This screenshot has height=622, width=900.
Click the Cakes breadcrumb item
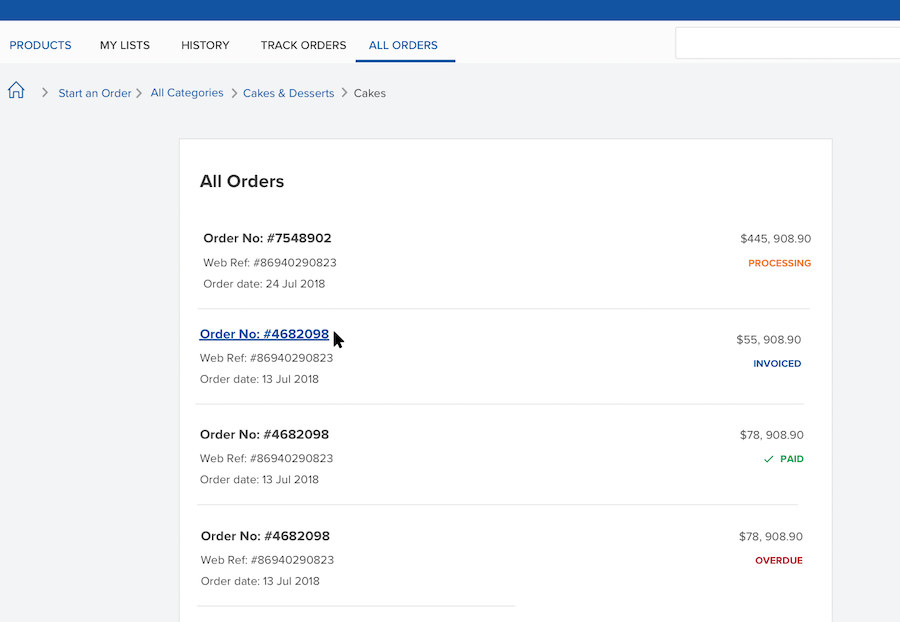click(370, 93)
